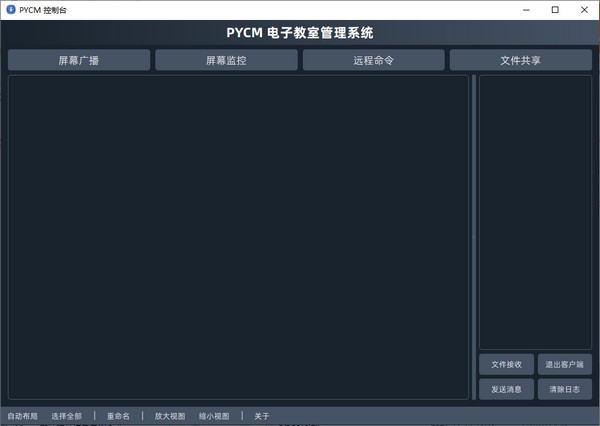Open the 文件共享 file sharing function

pos(521,60)
